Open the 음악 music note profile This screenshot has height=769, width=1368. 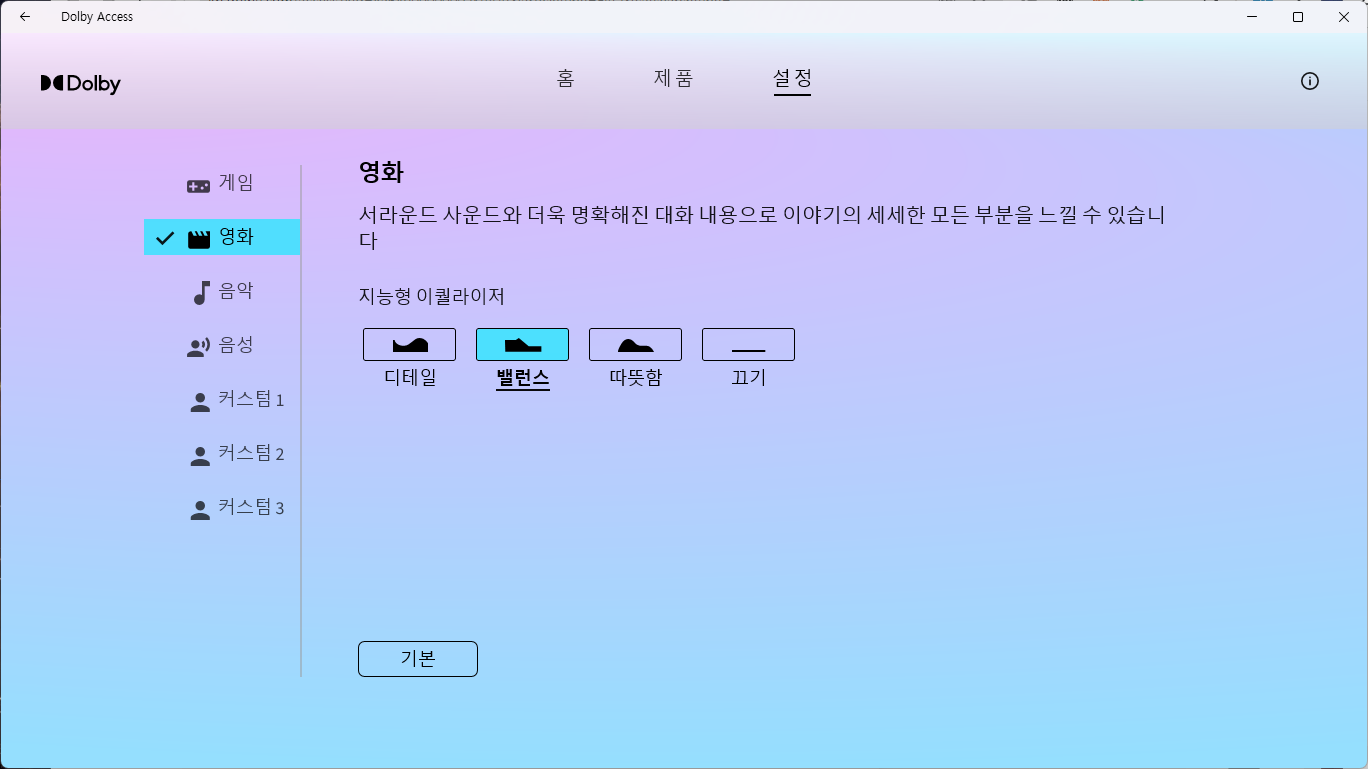pyautogui.click(x=199, y=290)
